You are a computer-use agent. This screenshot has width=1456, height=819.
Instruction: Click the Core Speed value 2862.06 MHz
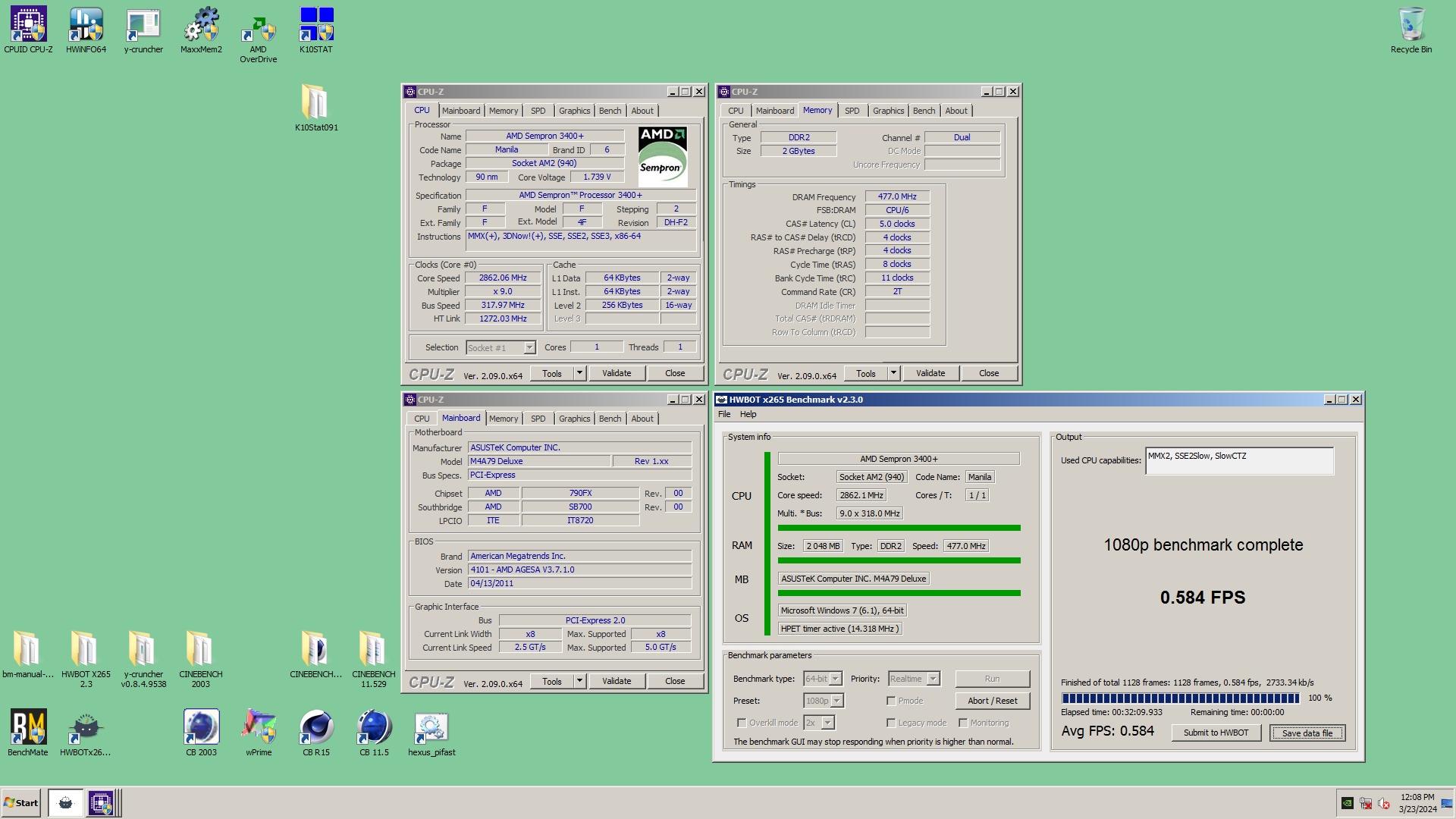click(503, 278)
